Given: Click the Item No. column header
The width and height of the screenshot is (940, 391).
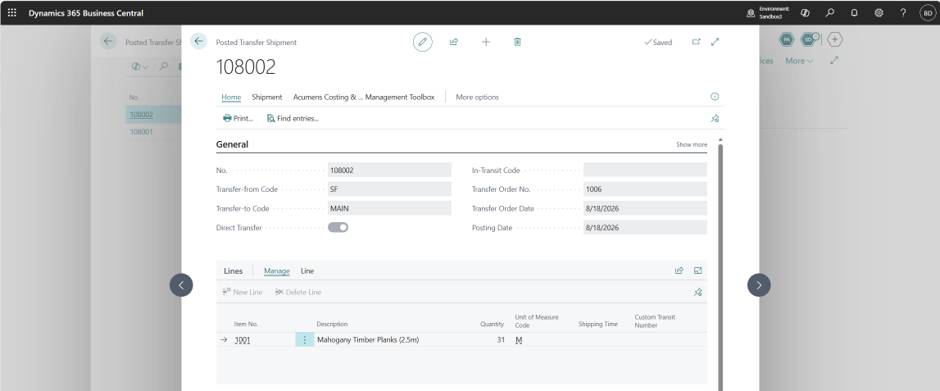Looking at the screenshot, I should [246, 324].
